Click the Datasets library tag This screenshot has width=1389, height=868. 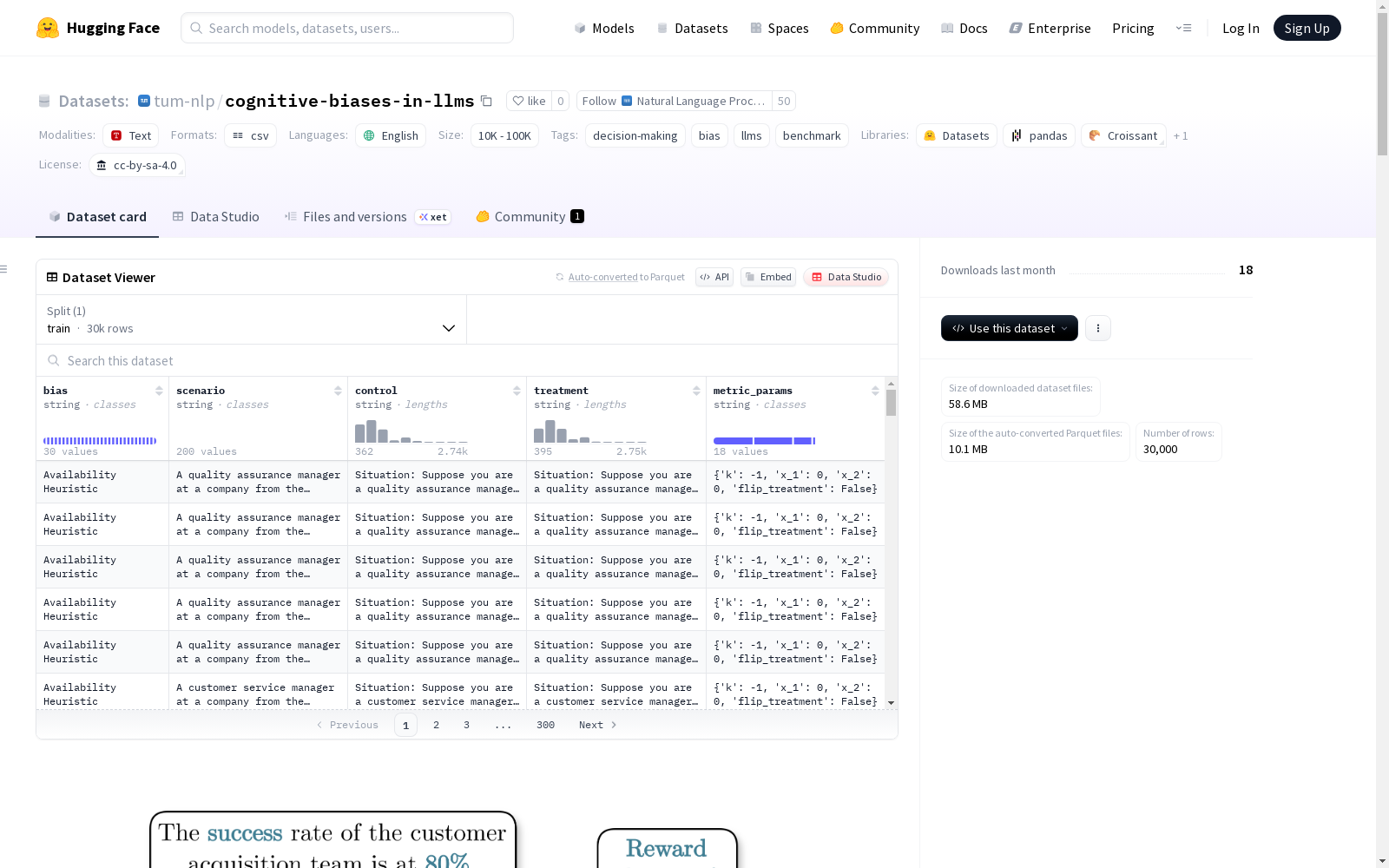coord(957,135)
